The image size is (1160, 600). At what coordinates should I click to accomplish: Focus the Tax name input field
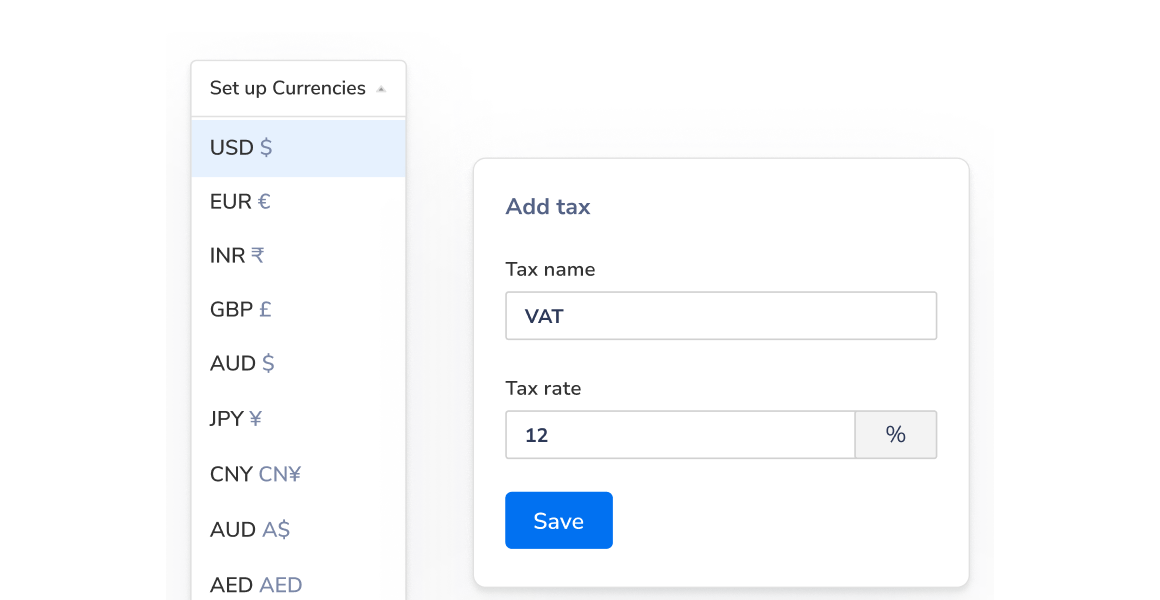[721, 316]
